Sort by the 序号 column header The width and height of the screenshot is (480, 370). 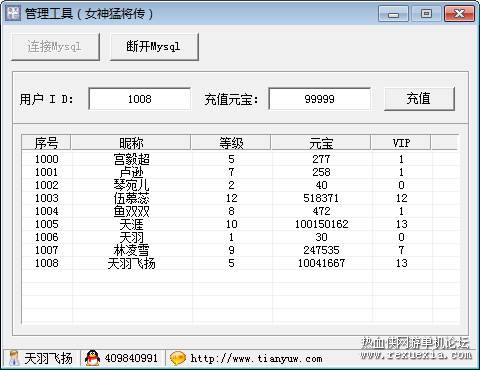click(46, 143)
